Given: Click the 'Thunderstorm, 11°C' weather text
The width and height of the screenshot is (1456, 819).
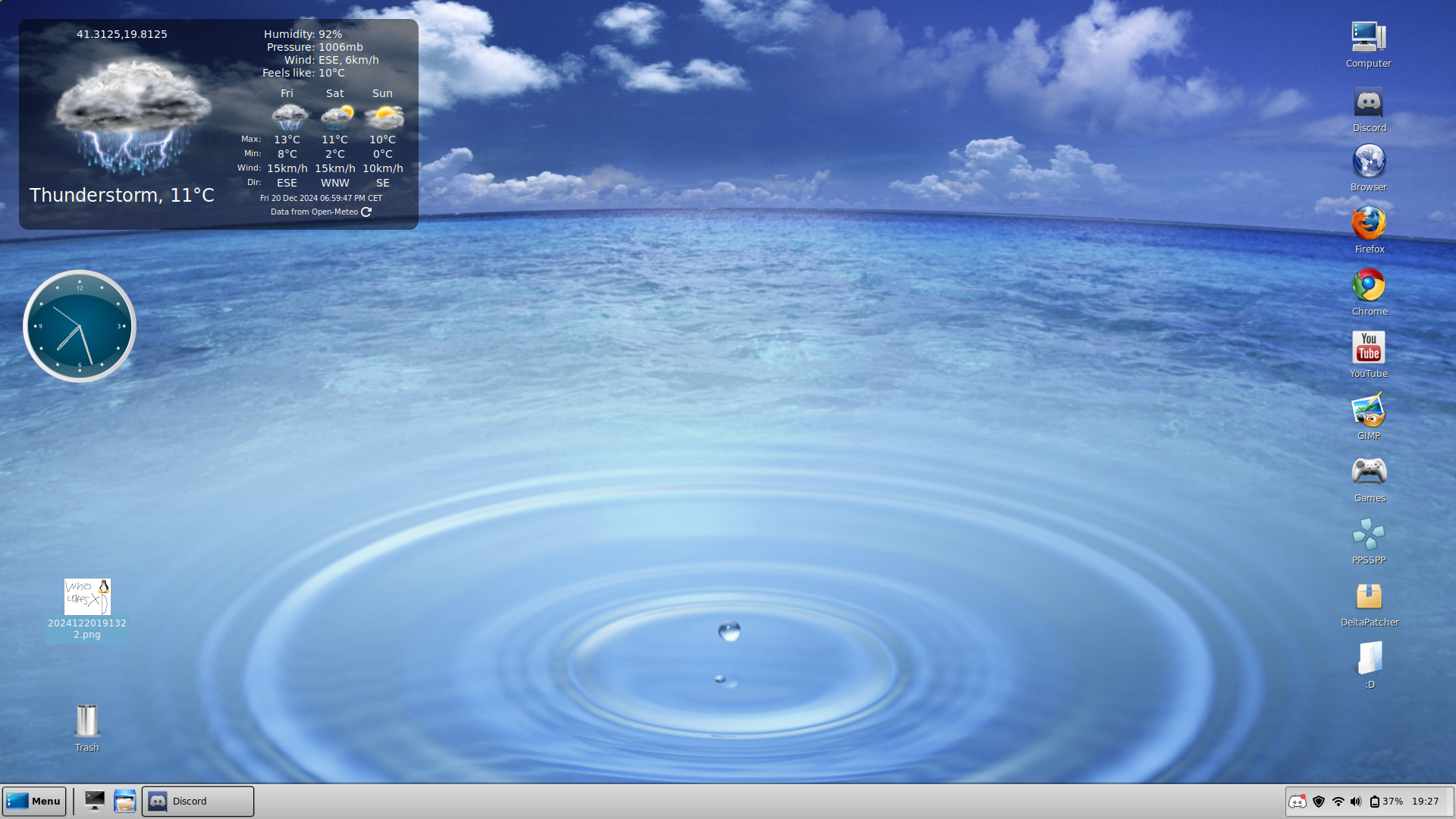Looking at the screenshot, I should (121, 196).
